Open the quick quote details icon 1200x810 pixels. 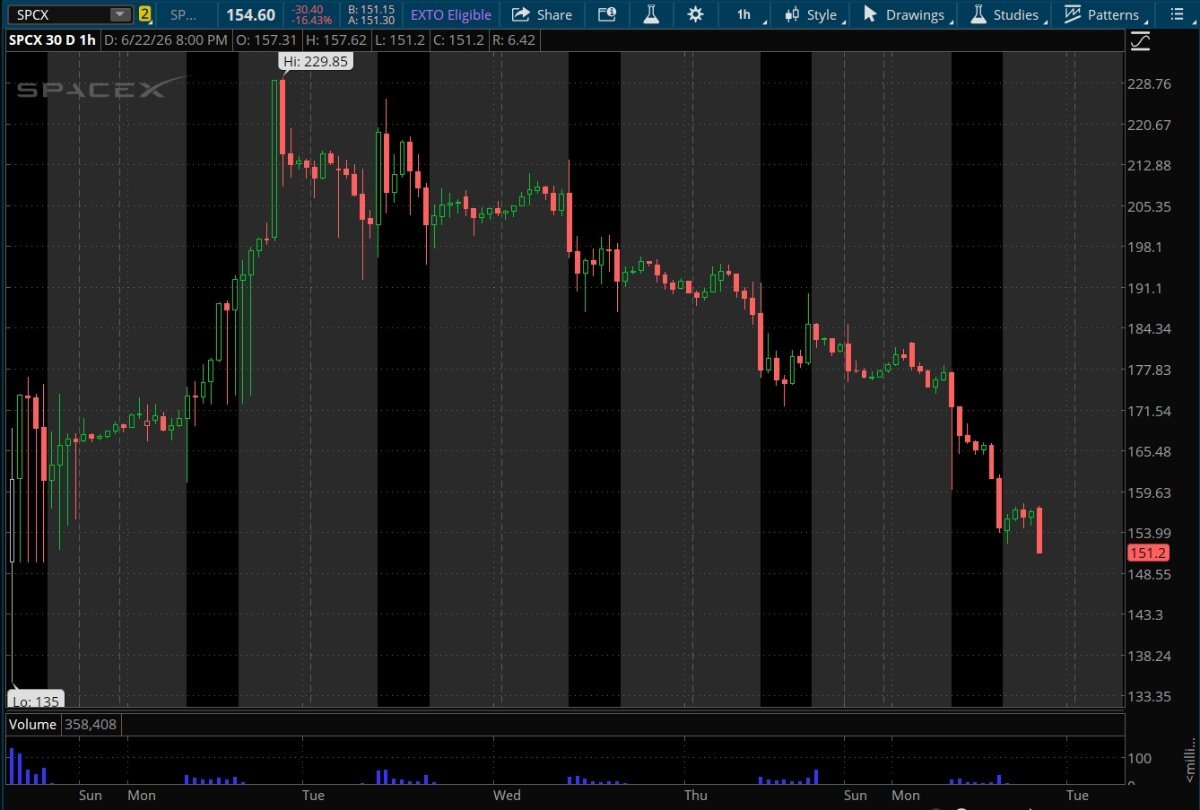[x=606, y=14]
